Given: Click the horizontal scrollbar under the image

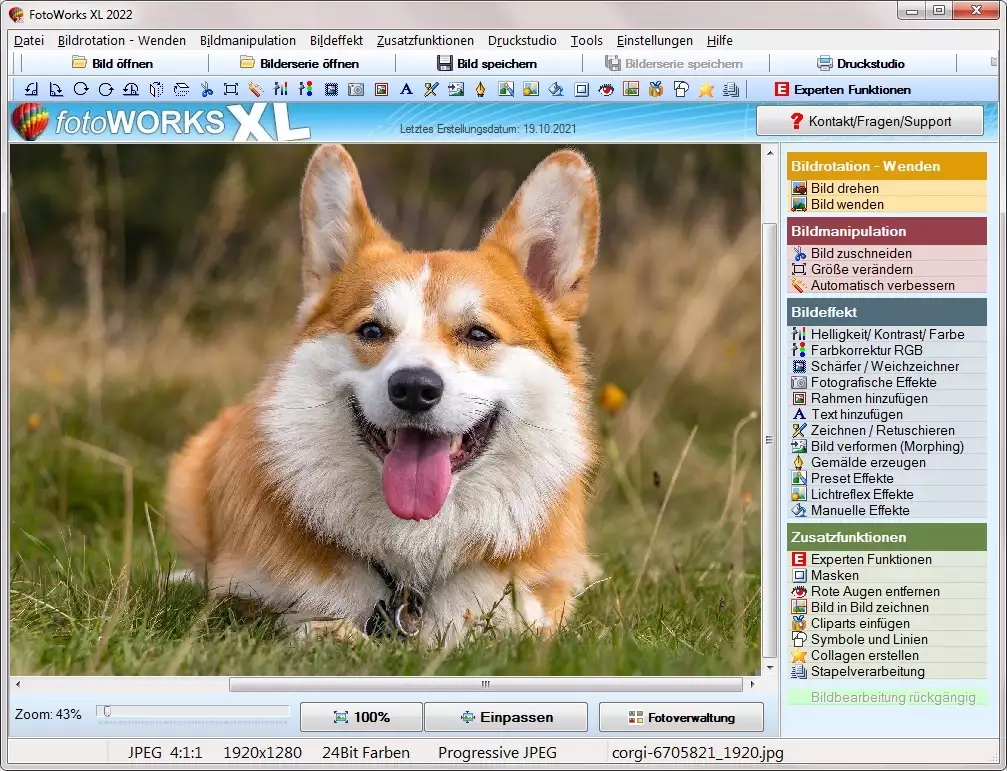Looking at the screenshot, I should pos(485,685).
